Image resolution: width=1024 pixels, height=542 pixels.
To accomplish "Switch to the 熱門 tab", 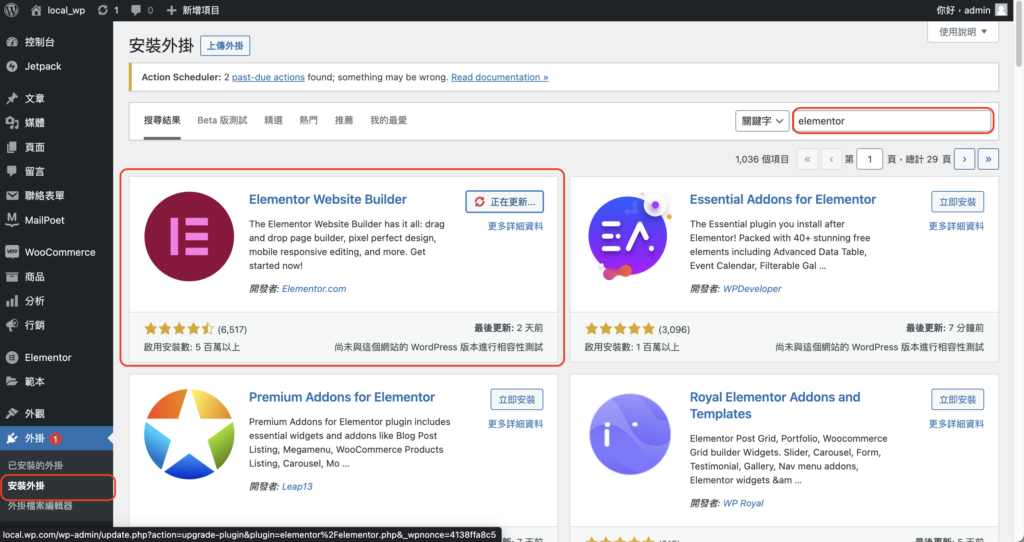I will pyautogui.click(x=309, y=120).
